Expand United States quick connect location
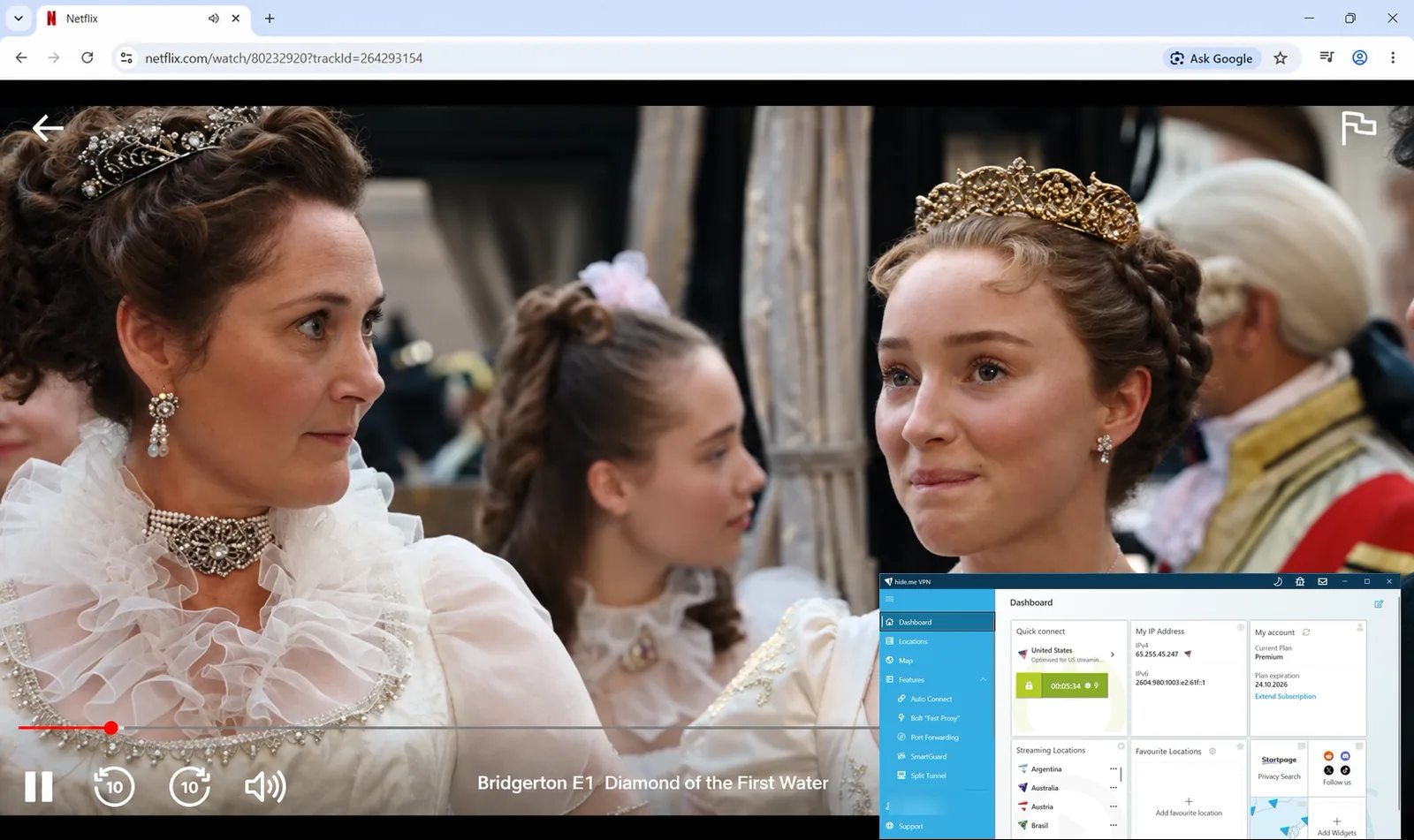Image resolution: width=1414 pixels, height=840 pixels. pos(1113,655)
